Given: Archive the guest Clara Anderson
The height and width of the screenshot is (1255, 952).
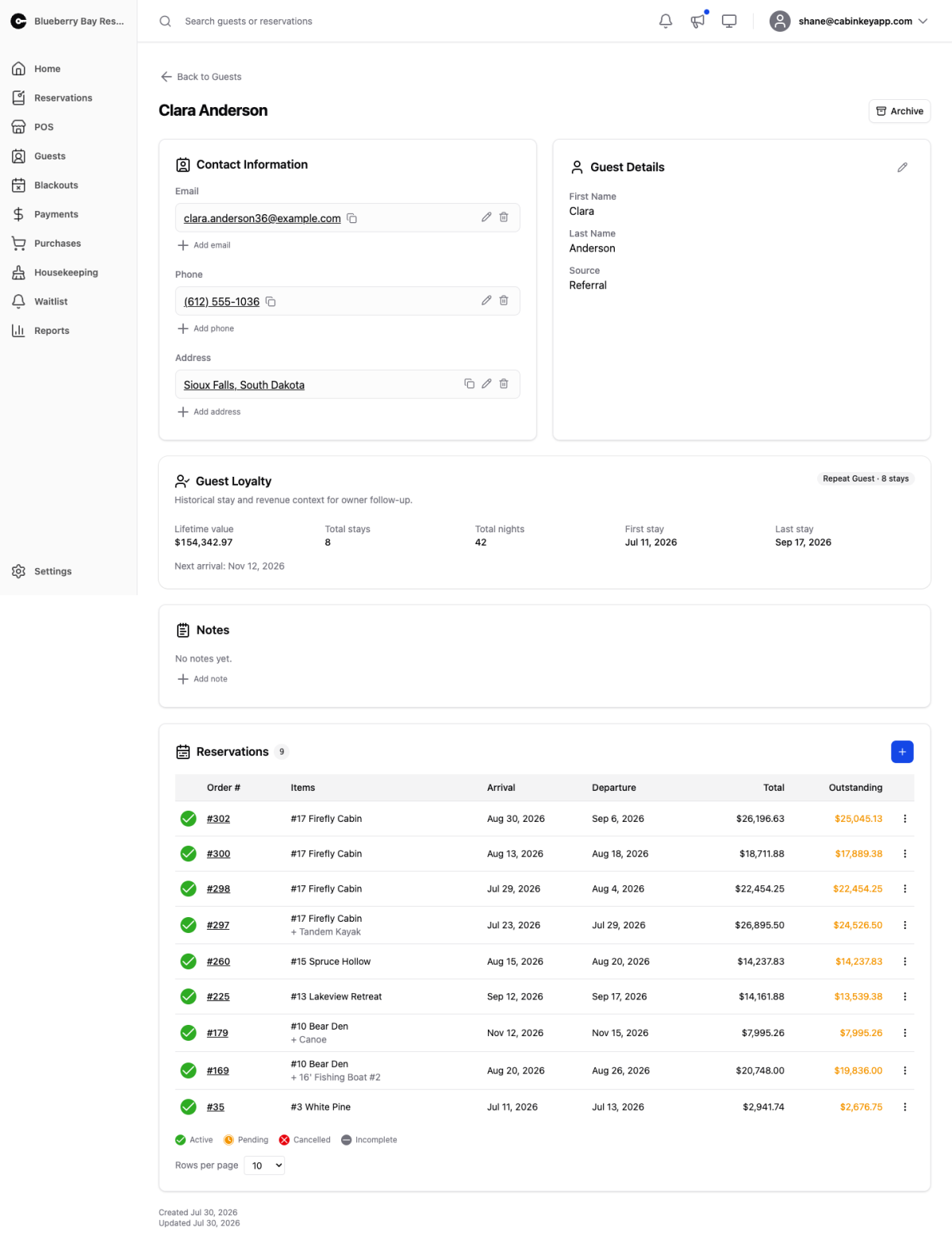Looking at the screenshot, I should click(900, 111).
